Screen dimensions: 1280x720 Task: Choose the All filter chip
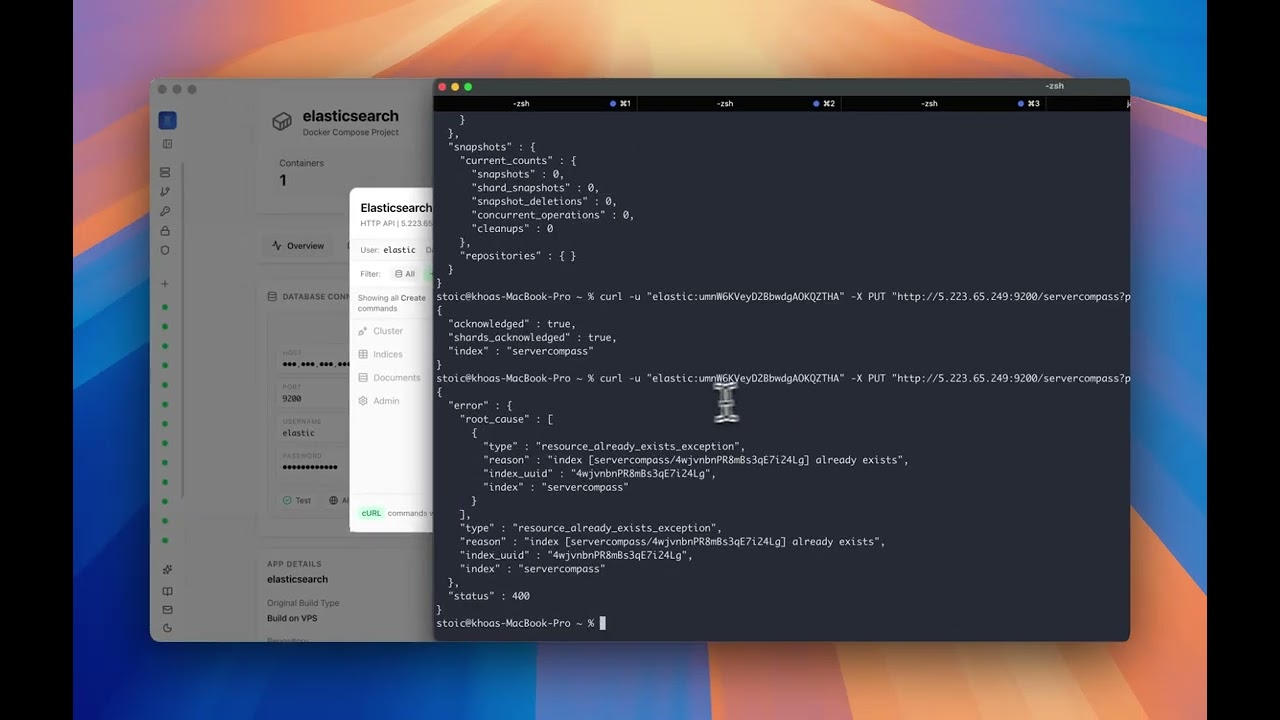click(x=404, y=274)
